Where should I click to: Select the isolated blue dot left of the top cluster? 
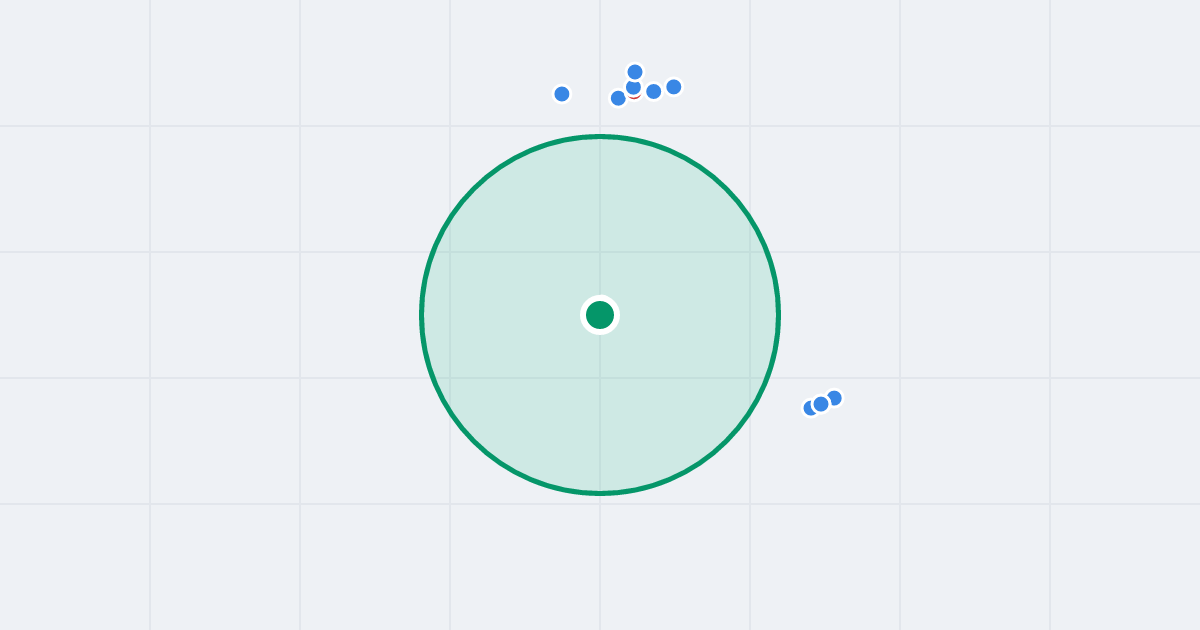562,94
